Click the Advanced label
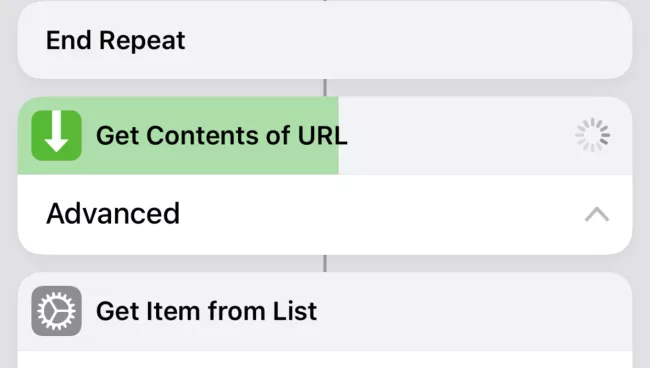 pyautogui.click(x=113, y=214)
